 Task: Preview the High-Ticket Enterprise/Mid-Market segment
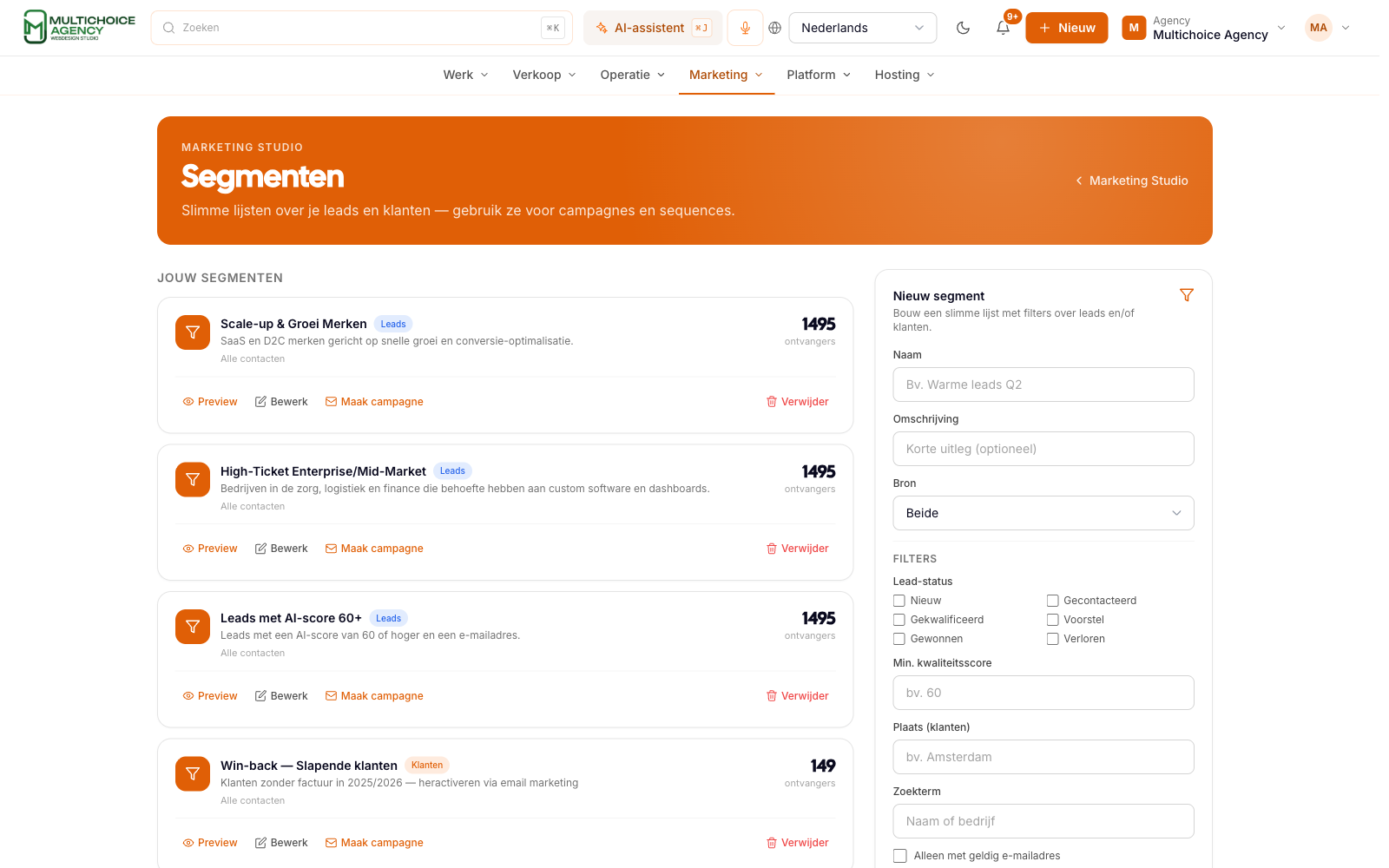pos(210,549)
